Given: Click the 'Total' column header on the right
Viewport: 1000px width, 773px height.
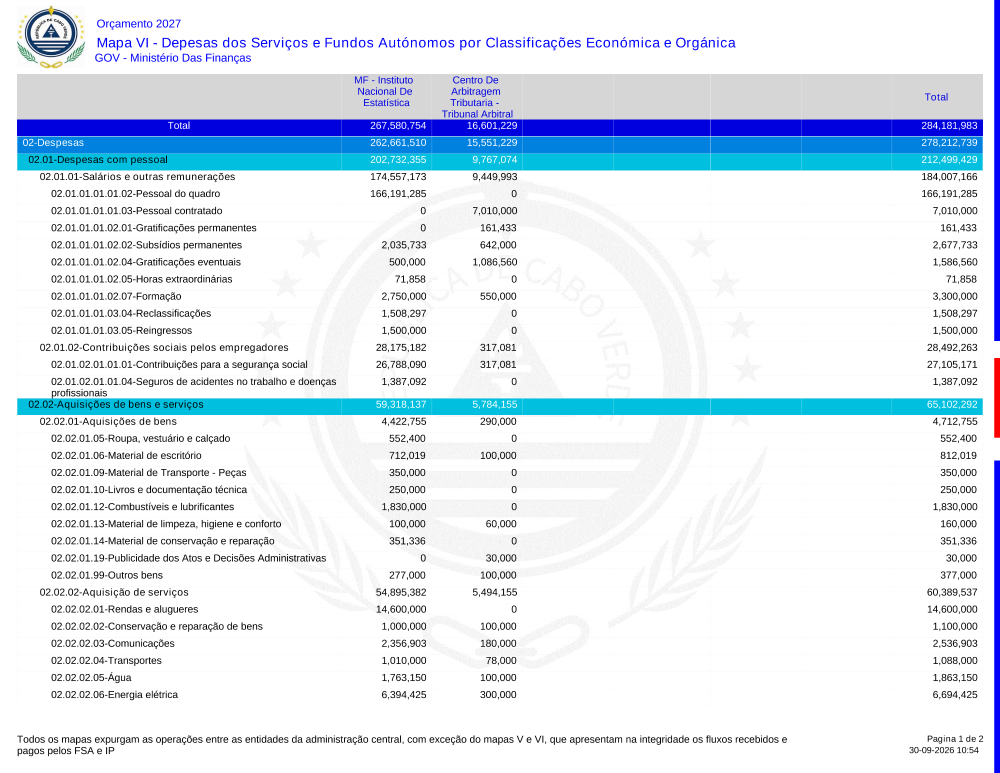Looking at the screenshot, I should [936, 97].
